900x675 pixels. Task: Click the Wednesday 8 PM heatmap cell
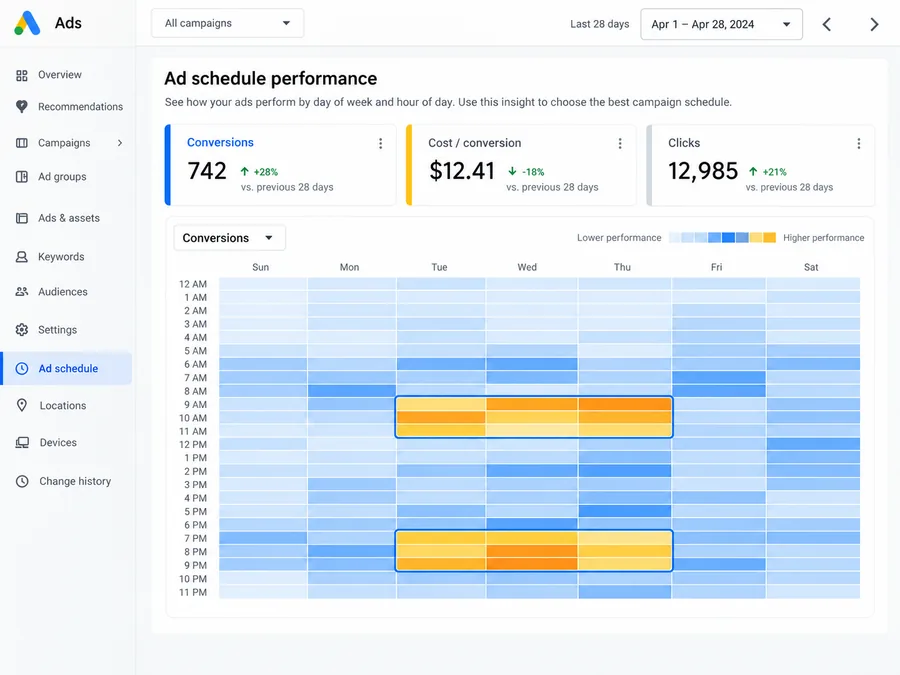[532, 552]
